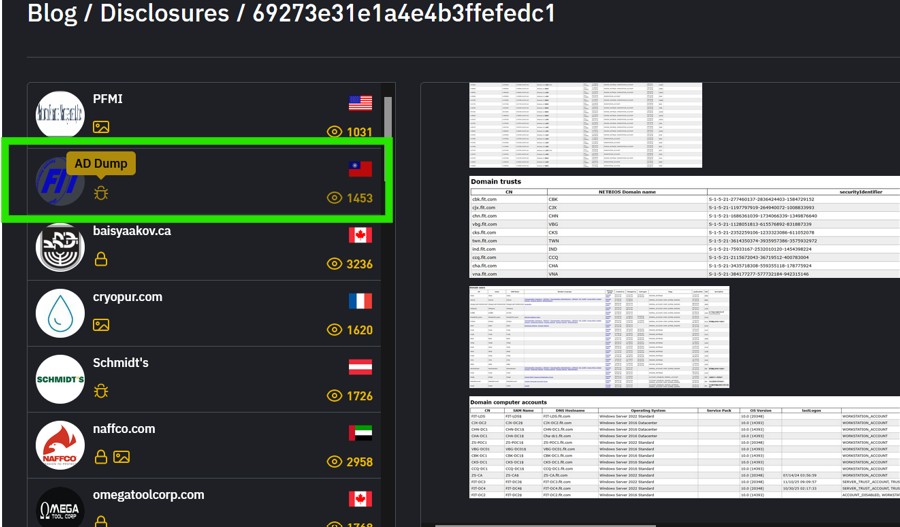Click the water drop logo for cryopur.com
The width and height of the screenshot is (900, 527).
[x=60, y=313]
